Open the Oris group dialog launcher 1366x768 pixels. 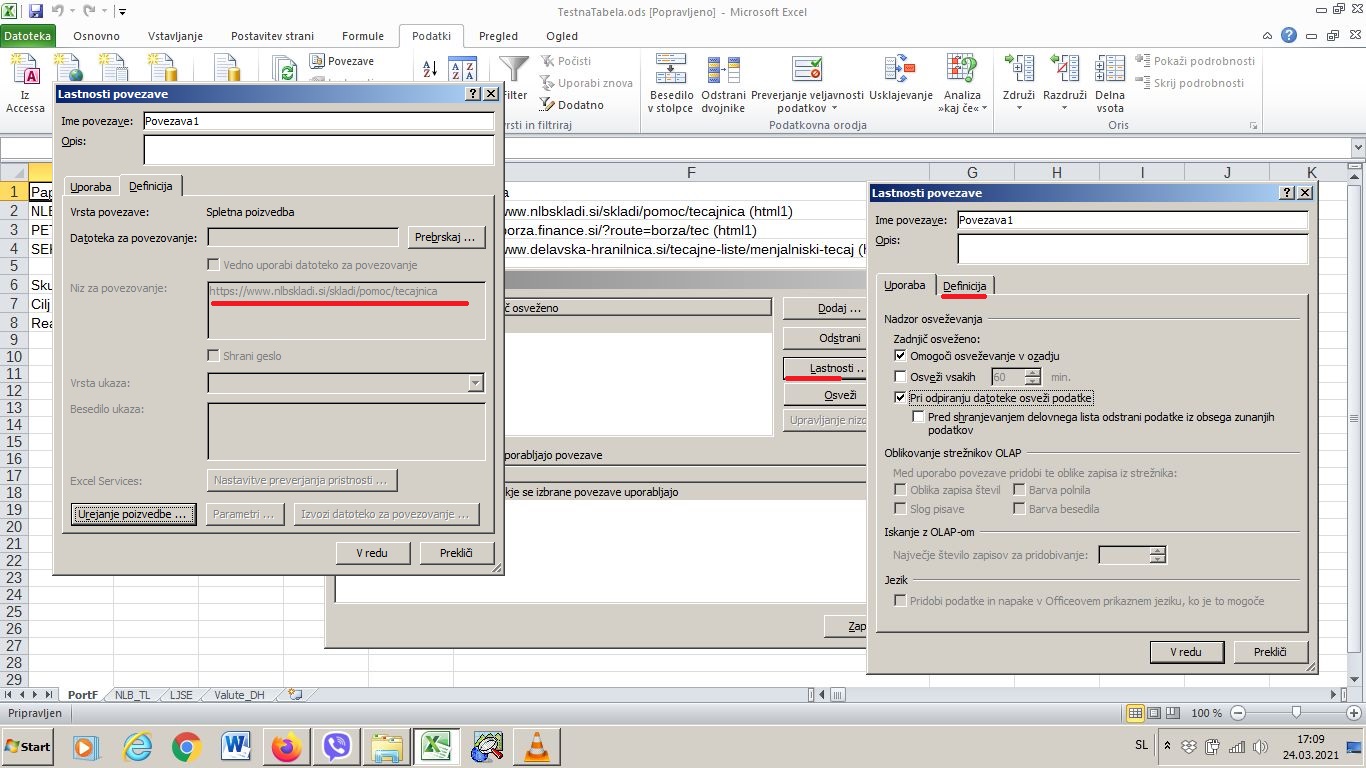pyautogui.click(x=1253, y=126)
